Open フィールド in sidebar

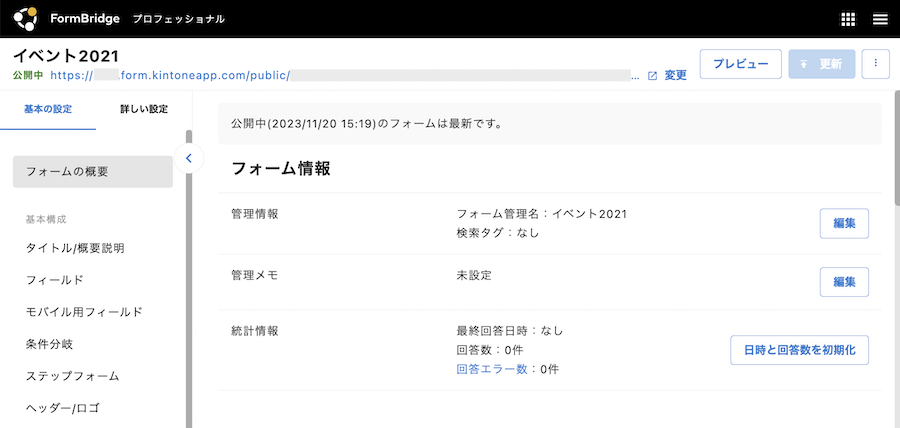point(54,280)
